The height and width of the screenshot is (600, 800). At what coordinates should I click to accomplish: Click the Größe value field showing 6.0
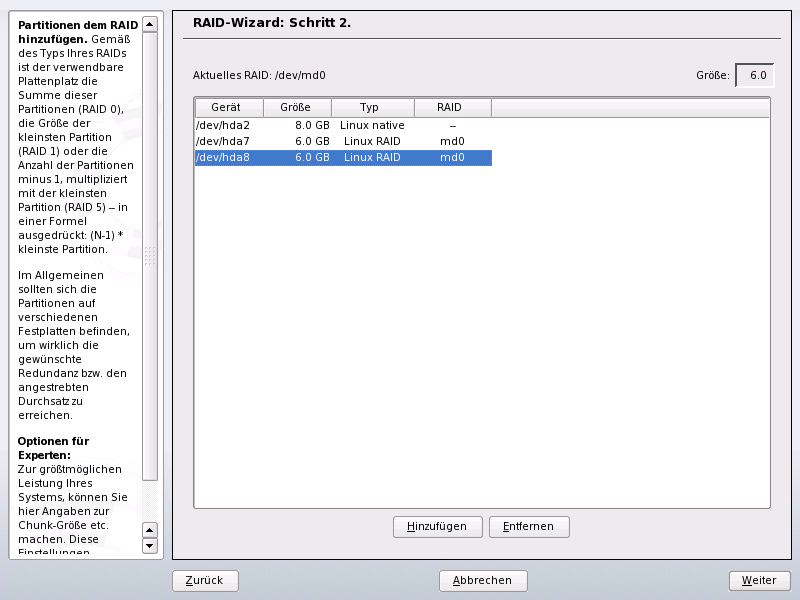[754, 75]
